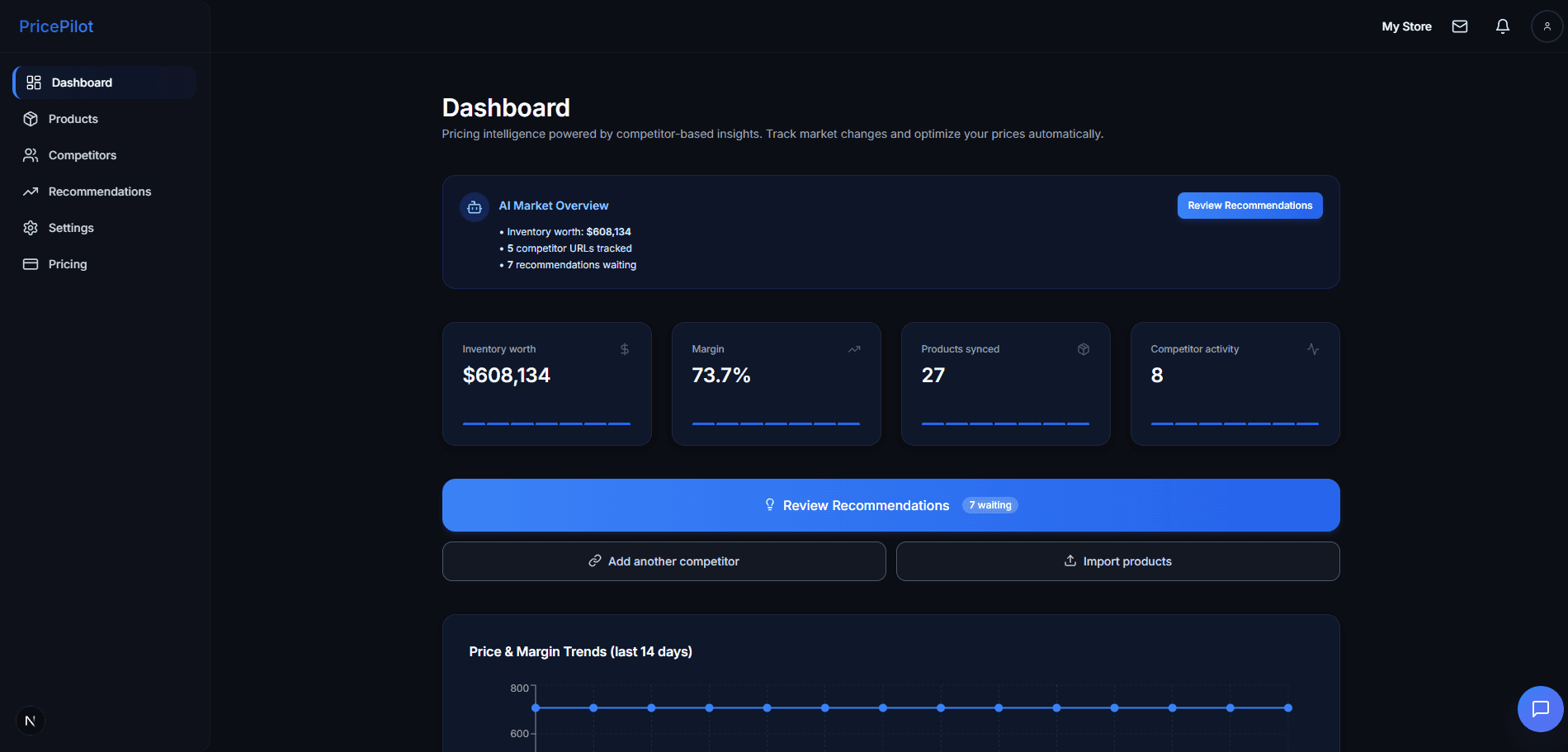Select the Competitors icon in the sidebar
The width and height of the screenshot is (1568, 752).
30,155
